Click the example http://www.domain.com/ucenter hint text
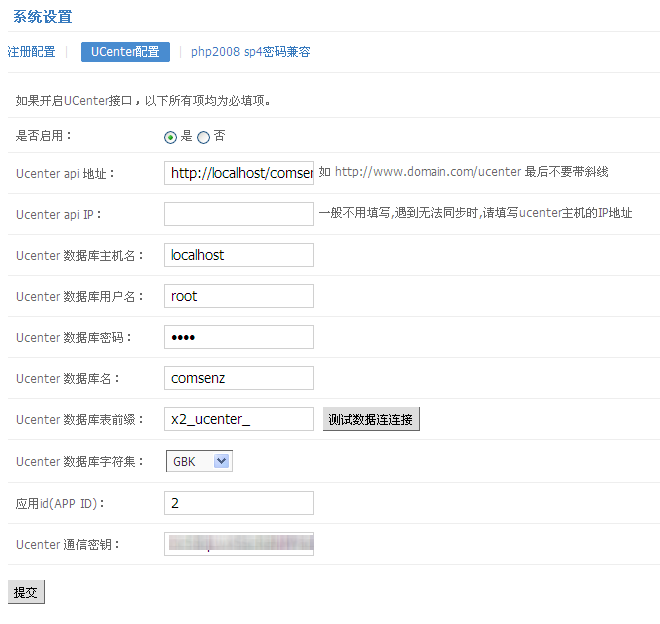The image size is (660, 624). click(x=427, y=172)
